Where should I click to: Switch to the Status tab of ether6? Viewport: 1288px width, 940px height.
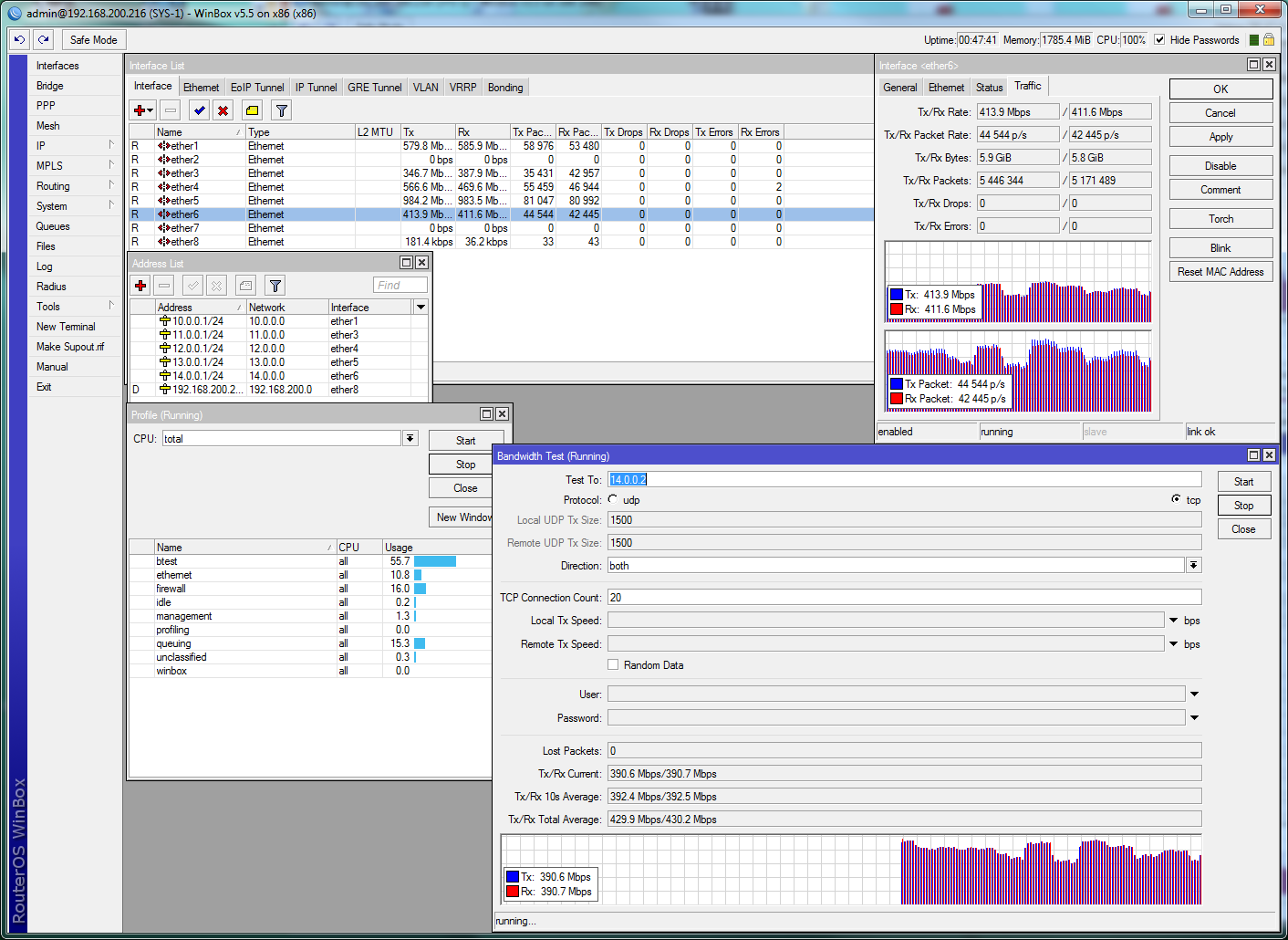tap(989, 86)
